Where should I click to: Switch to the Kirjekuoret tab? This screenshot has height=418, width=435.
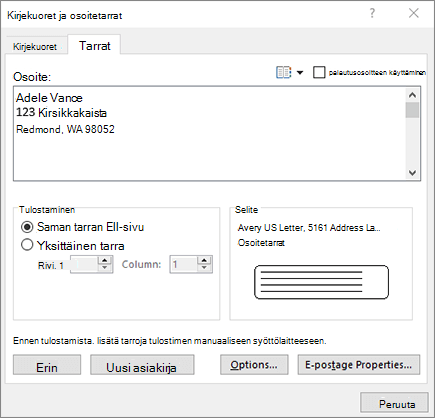tap(35, 46)
